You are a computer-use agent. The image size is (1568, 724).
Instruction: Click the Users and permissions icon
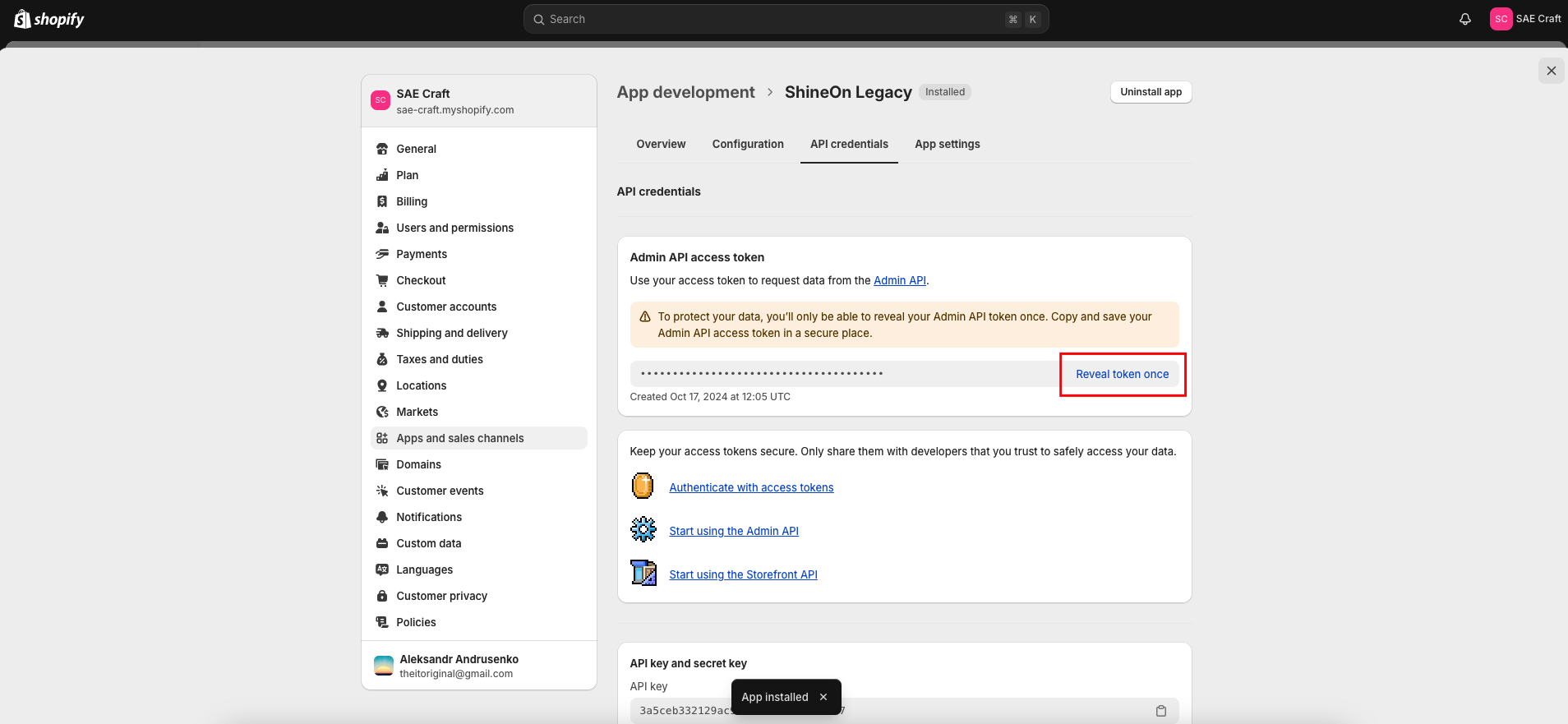pyautogui.click(x=382, y=228)
